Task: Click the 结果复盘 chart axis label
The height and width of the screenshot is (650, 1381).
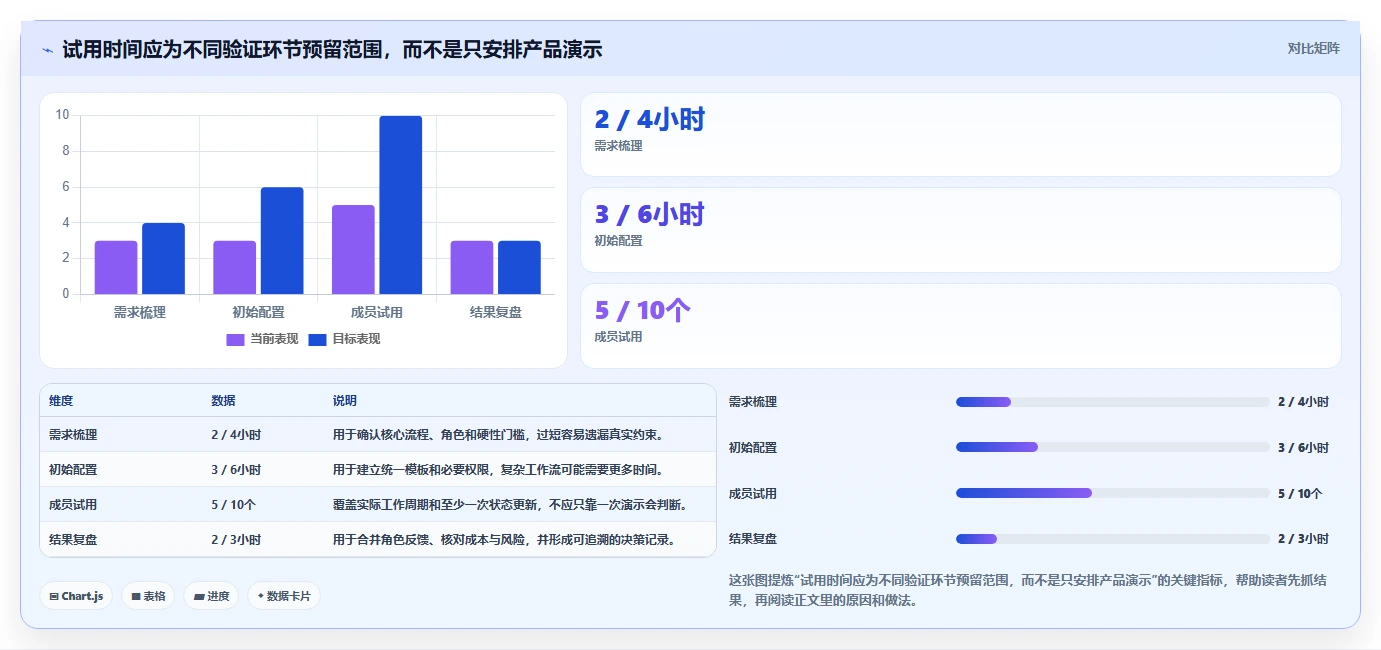Action: pos(496,312)
